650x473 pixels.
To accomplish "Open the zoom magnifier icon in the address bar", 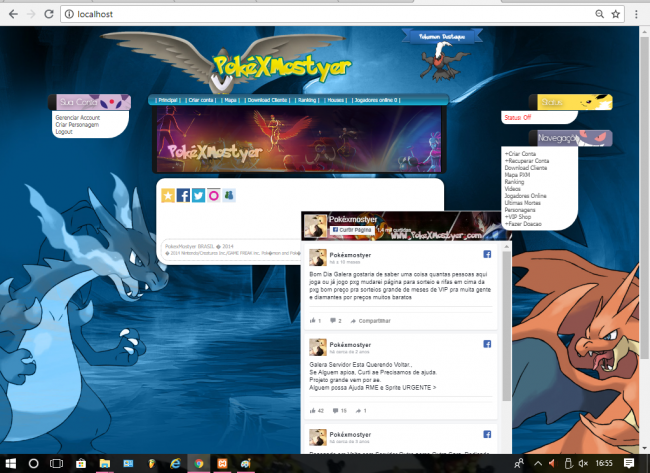I will tap(599, 14).
